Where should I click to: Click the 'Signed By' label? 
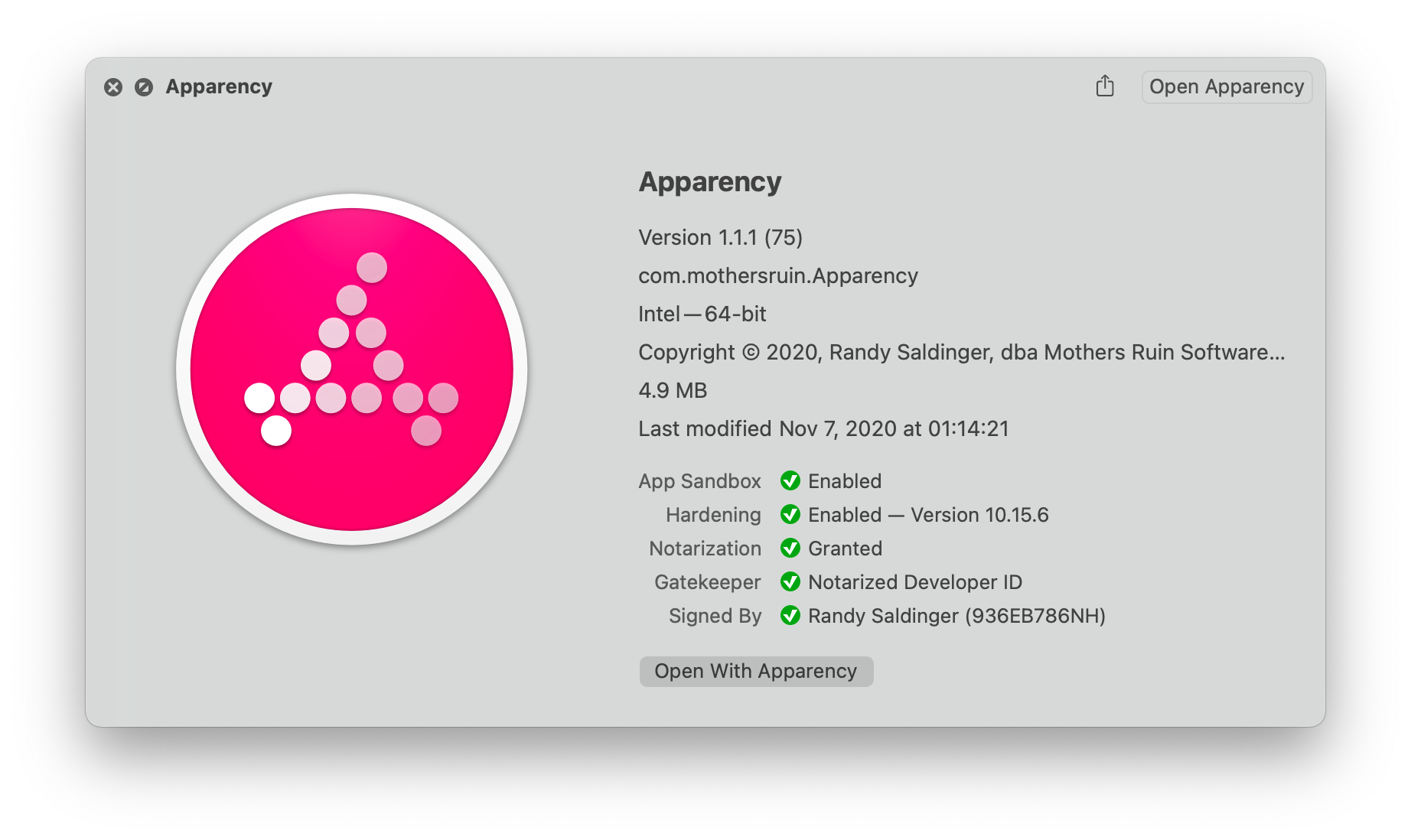pyautogui.click(x=715, y=616)
